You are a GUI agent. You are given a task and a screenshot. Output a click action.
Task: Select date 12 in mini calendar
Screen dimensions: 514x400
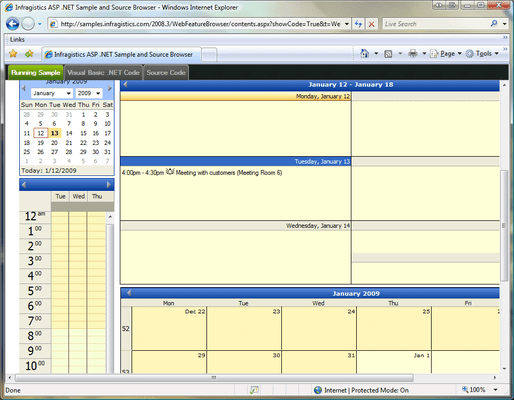point(41,133)
